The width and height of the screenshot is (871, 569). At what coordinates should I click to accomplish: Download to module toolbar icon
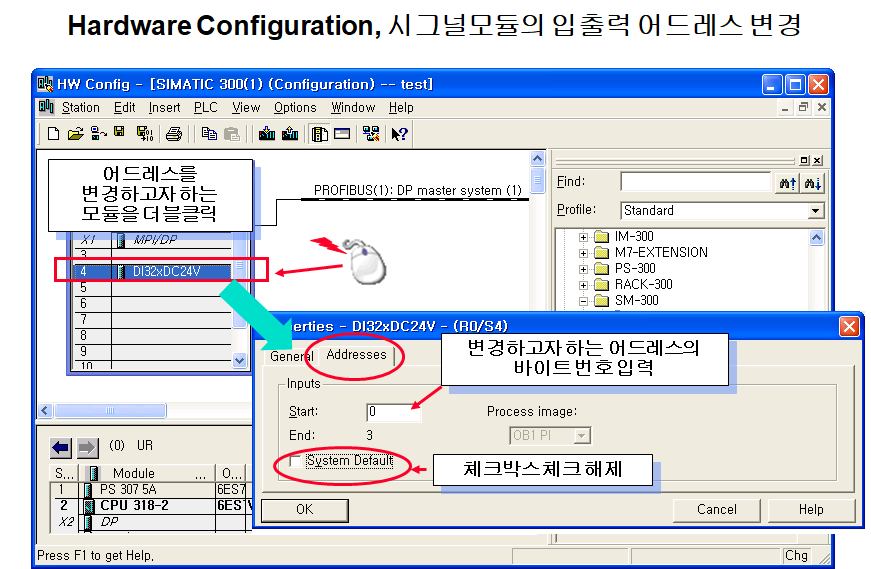coord(267,133)
